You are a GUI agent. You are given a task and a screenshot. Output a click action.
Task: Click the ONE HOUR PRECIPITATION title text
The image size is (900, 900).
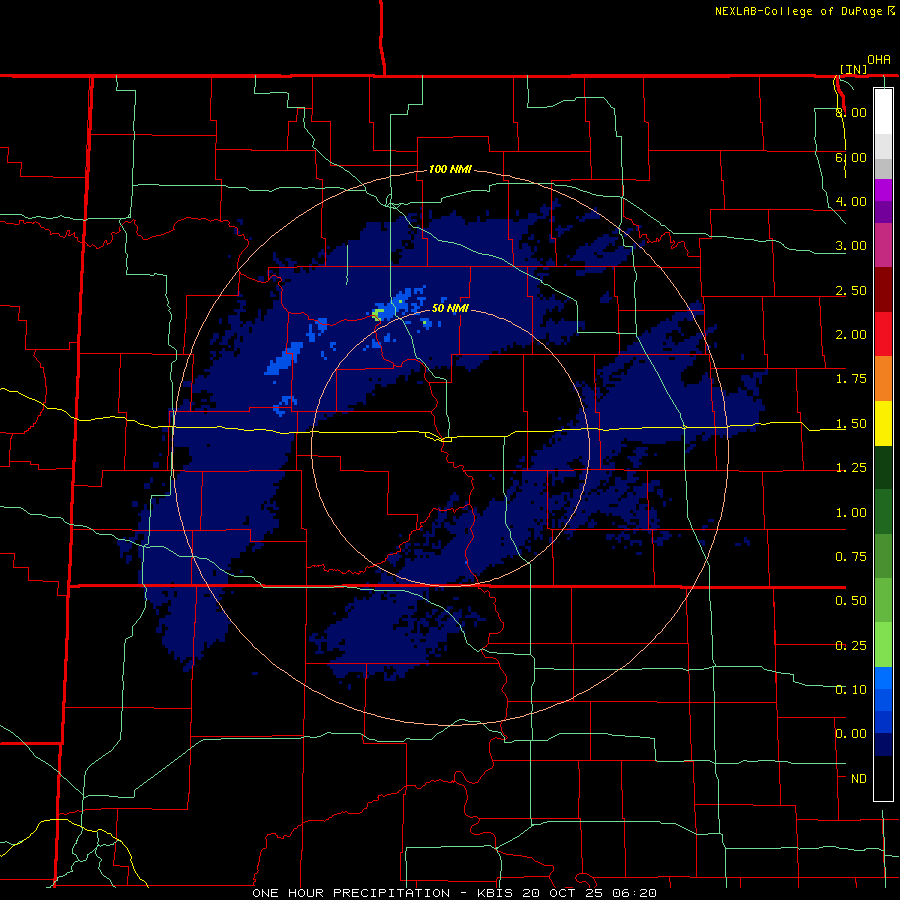pos(351,893)
